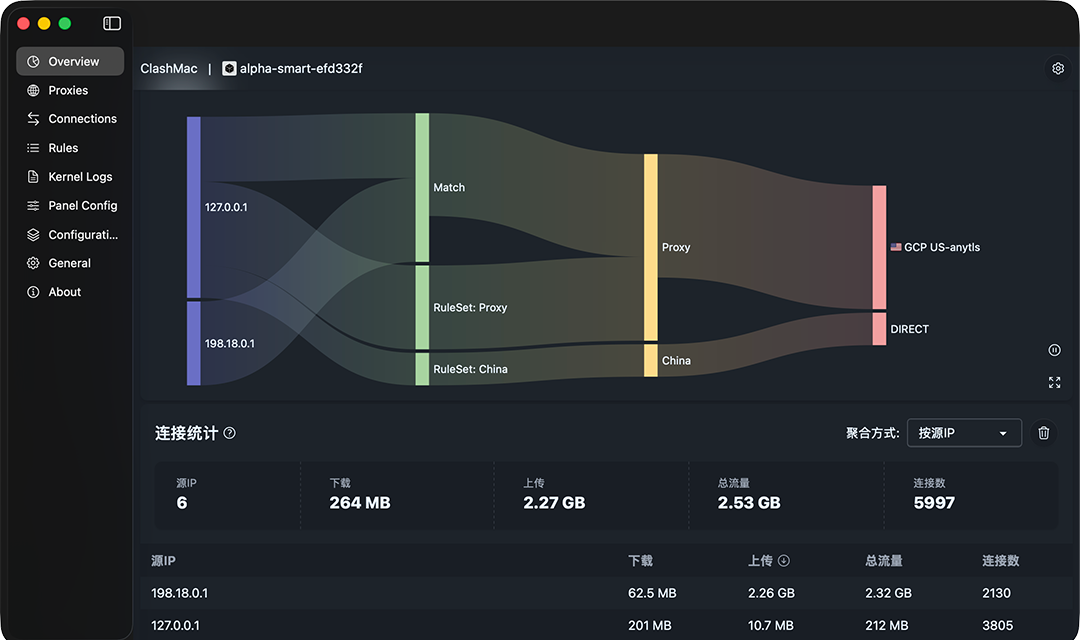Open the help tooltip beside 连接统计
The width and height of the screenshot is (1080, 640).
coord(229,433)
